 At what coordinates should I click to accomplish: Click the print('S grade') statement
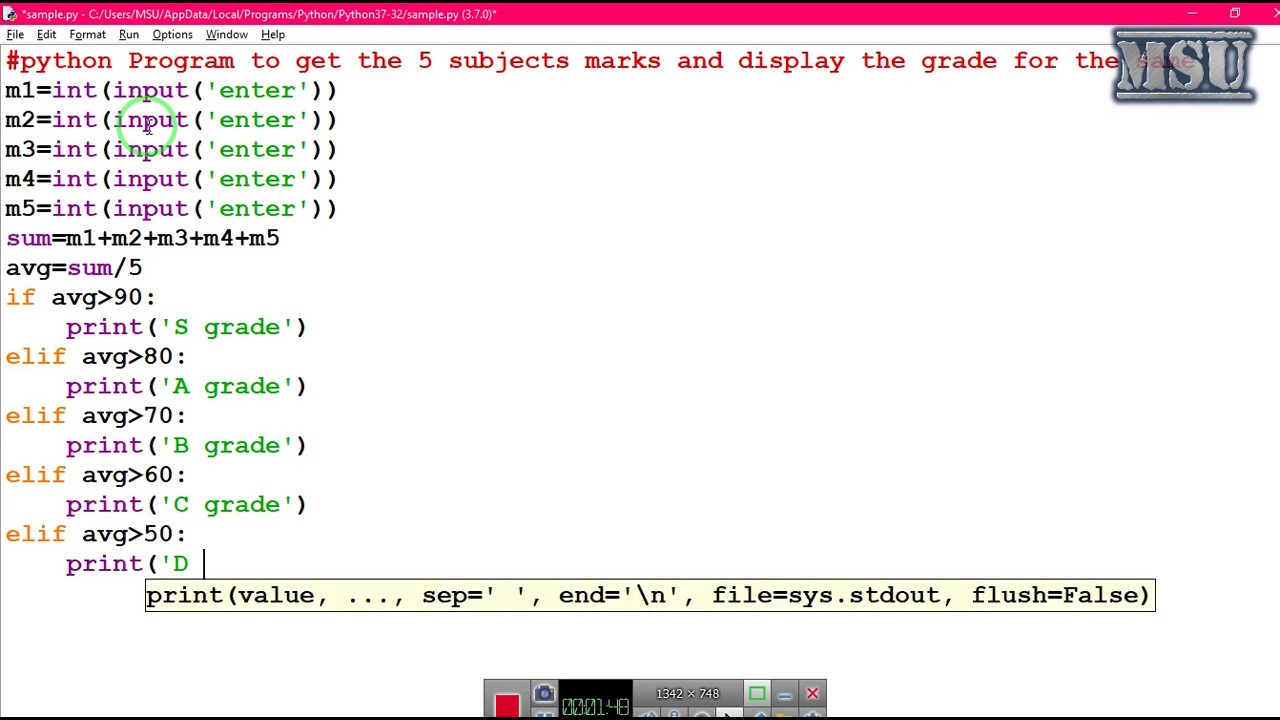click(186, 327)
